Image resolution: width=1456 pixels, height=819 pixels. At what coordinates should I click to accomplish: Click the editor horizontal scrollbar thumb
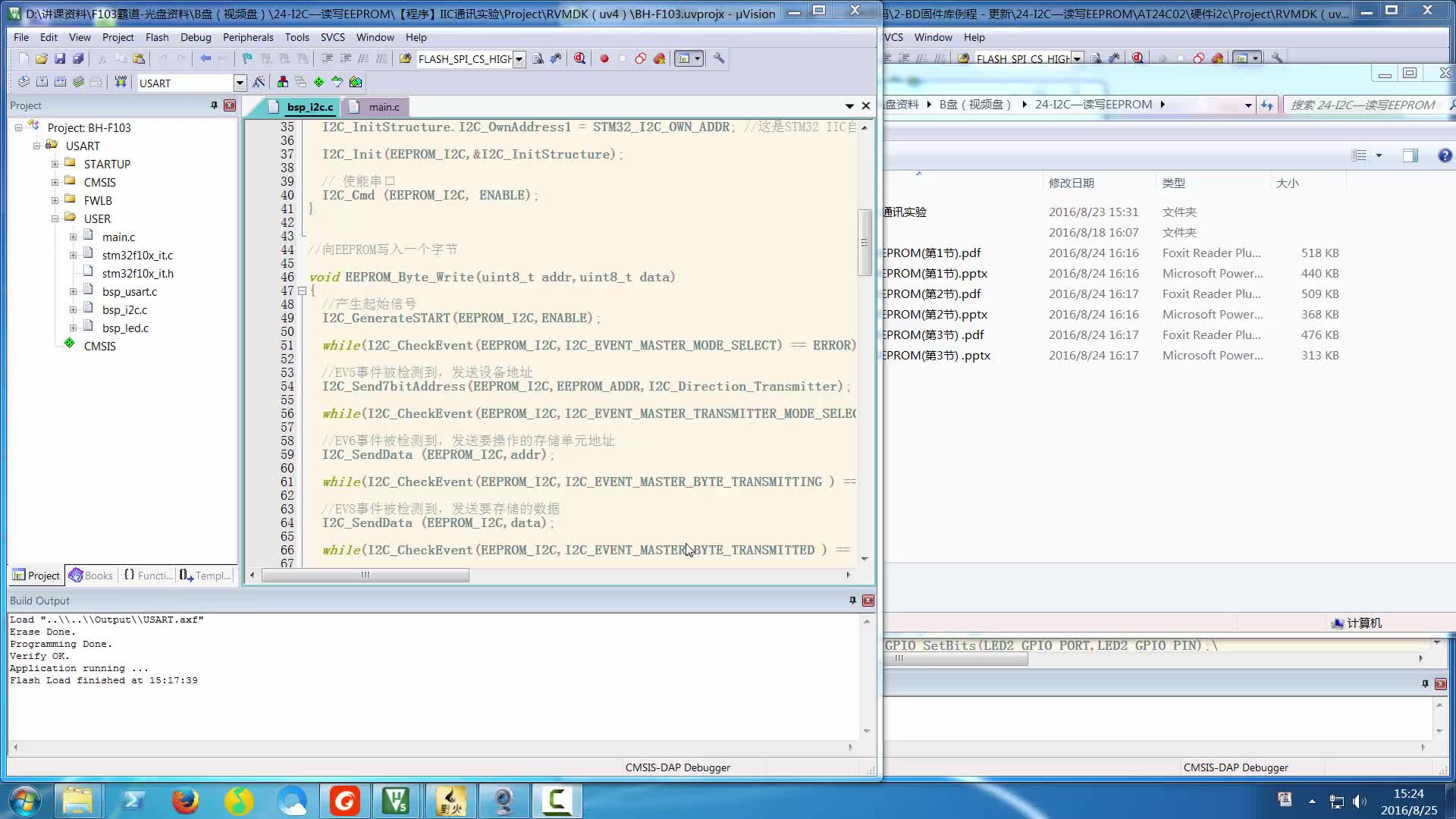366,576
